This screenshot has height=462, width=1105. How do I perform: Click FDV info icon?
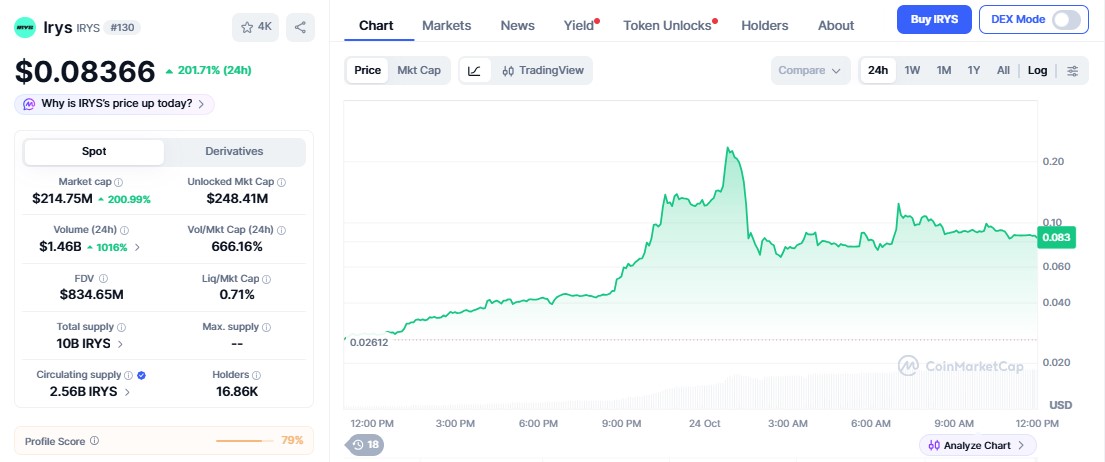103,279
